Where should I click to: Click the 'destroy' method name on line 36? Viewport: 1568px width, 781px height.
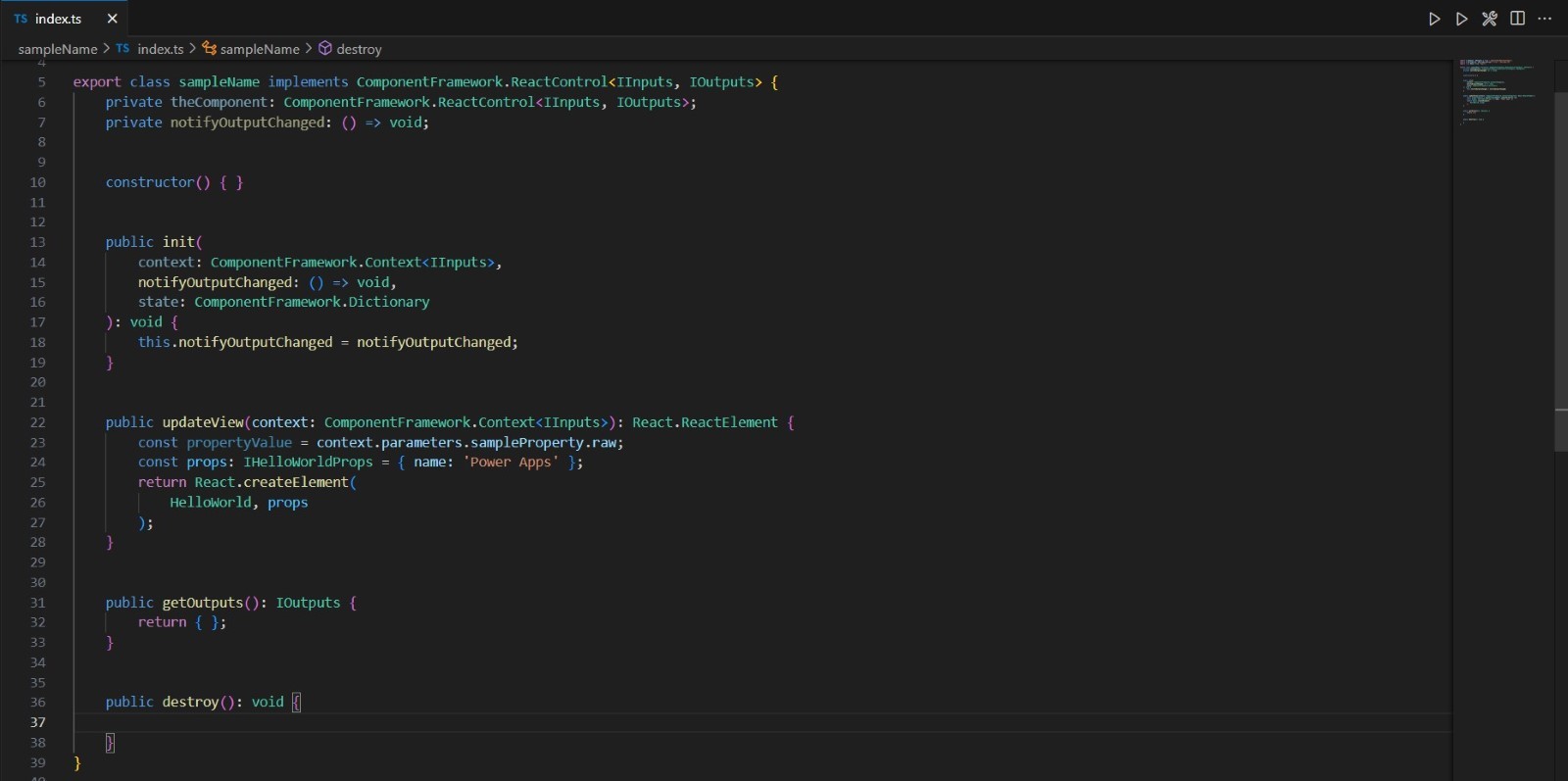tap(190, 703)
